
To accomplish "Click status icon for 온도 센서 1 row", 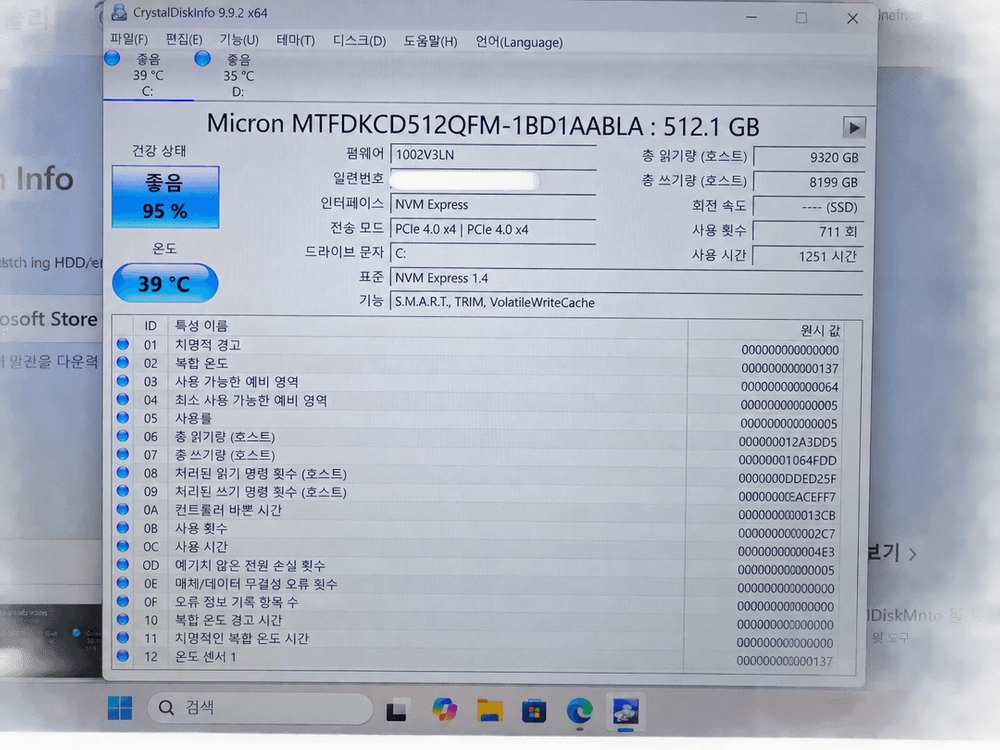I will tap(122, 656).
